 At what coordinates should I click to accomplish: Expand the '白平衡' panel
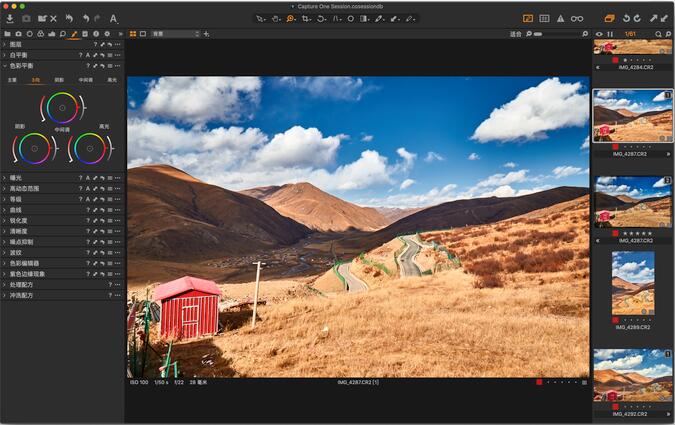tap(4, 55)
